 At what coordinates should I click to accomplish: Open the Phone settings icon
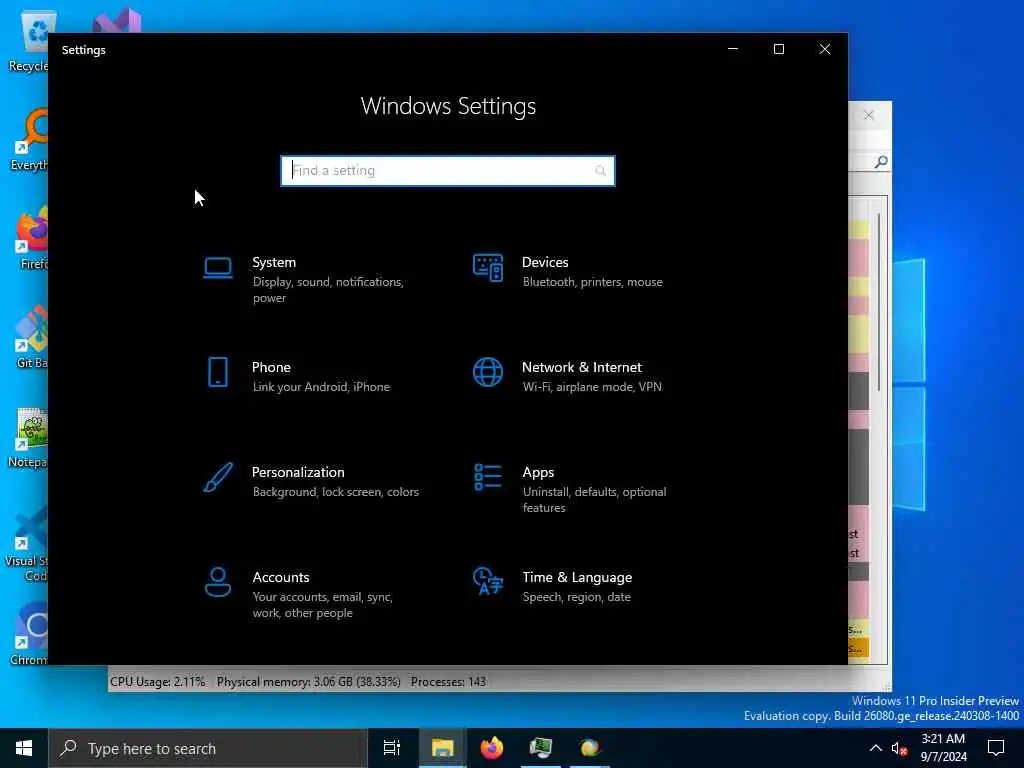[217, 372]
